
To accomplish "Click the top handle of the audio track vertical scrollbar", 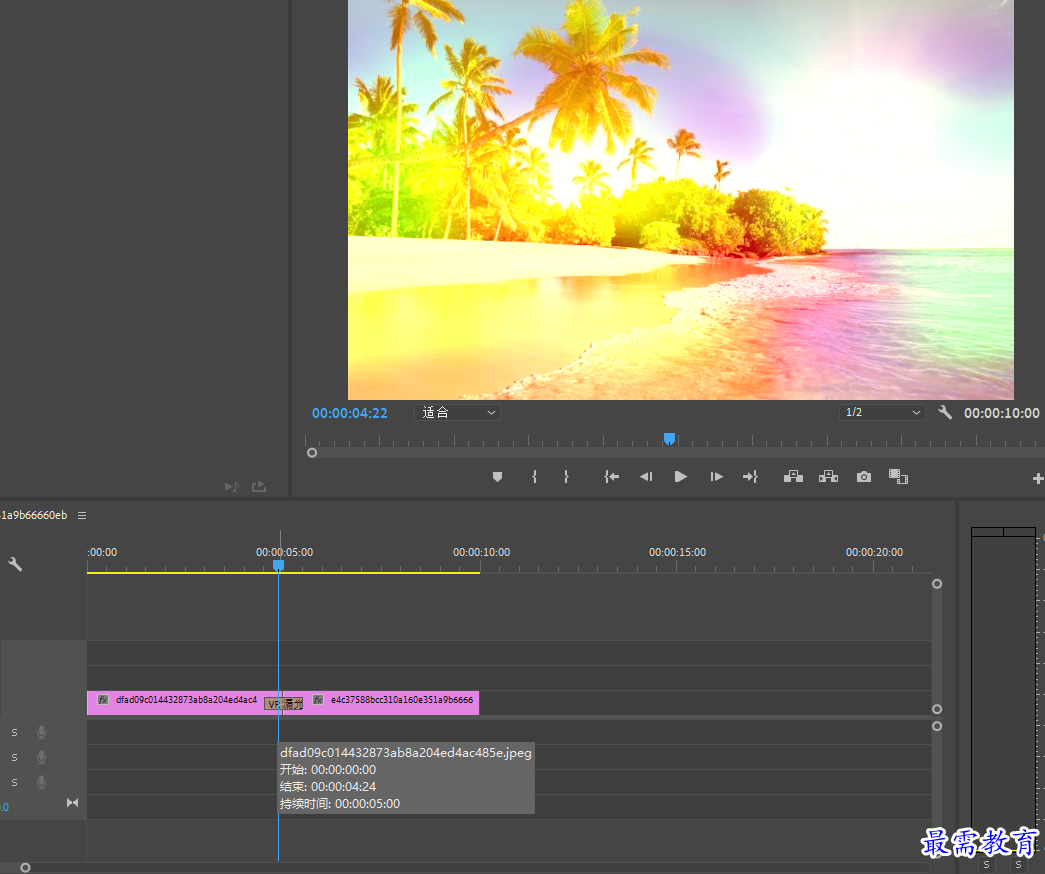I will [x=936, y=726].
